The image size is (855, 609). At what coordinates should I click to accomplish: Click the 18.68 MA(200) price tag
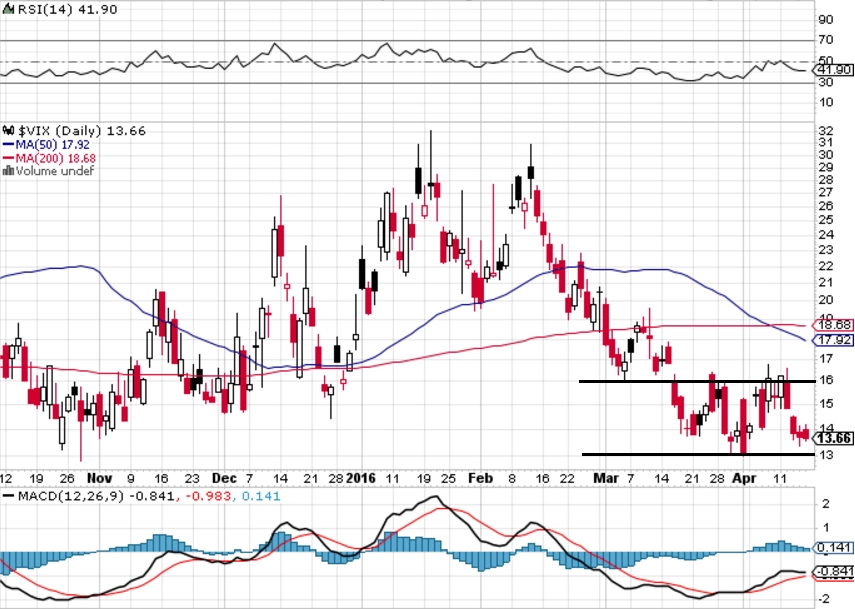pyautogui.click(x=833, y=325)
